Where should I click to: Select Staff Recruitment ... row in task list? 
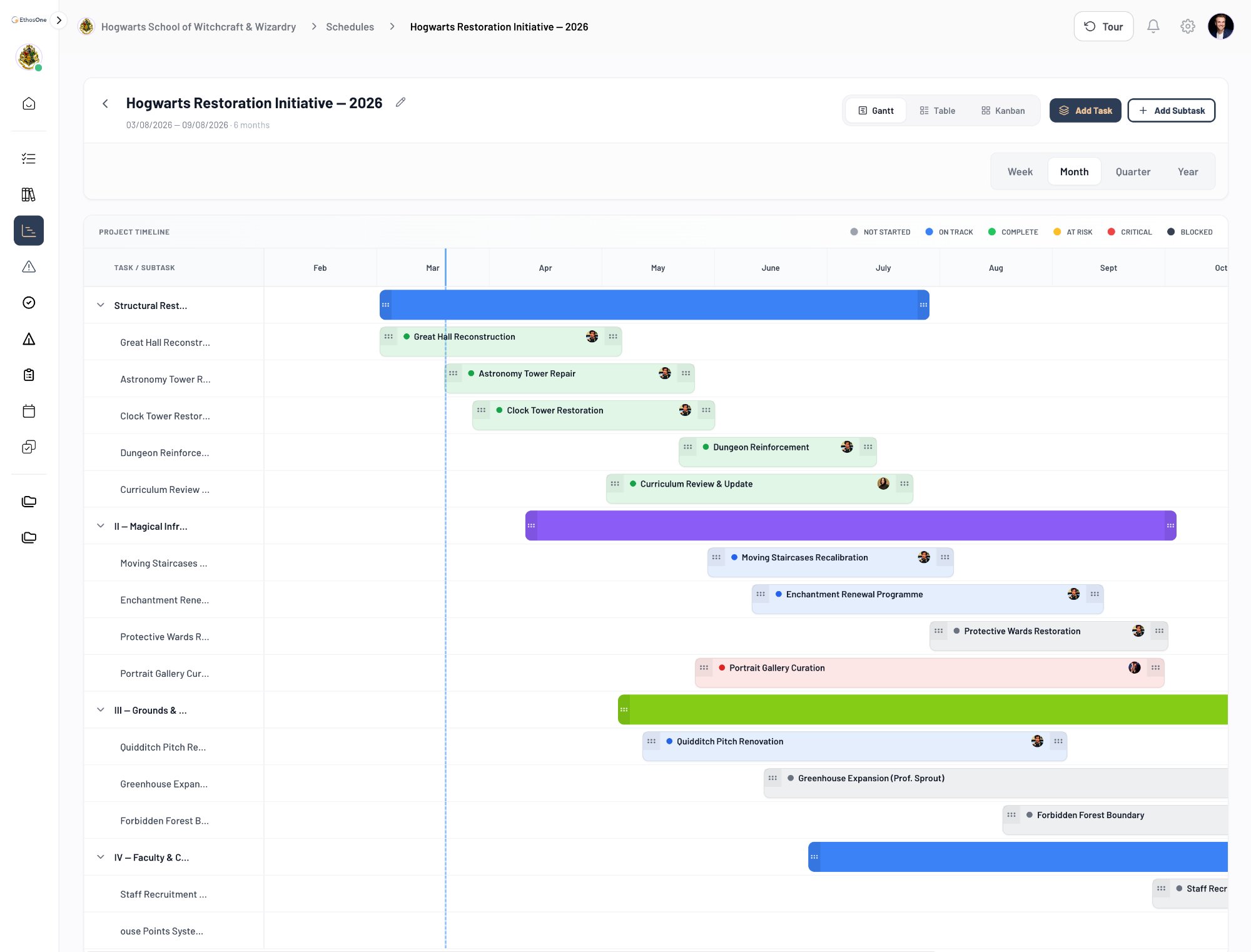174,894
